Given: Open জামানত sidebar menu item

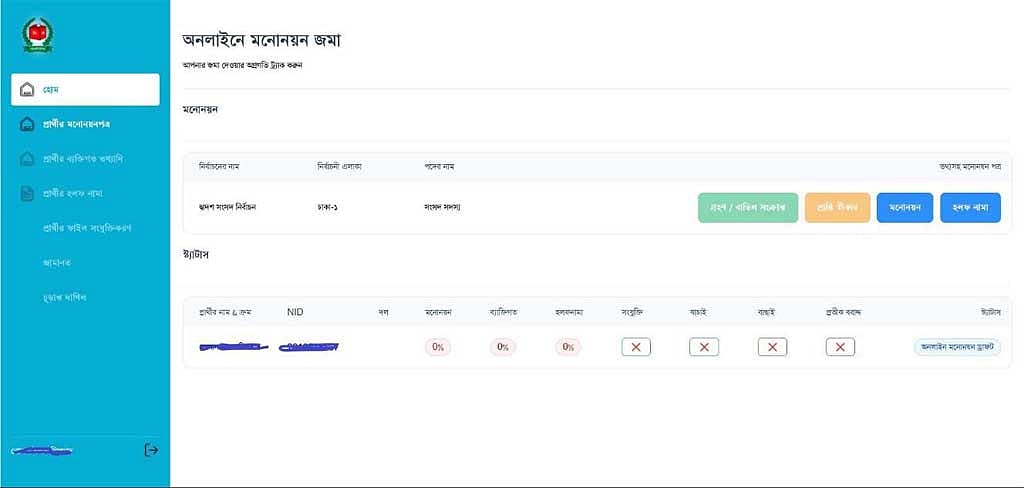Looking at the screenshot, I should click(x=56, y=263).
